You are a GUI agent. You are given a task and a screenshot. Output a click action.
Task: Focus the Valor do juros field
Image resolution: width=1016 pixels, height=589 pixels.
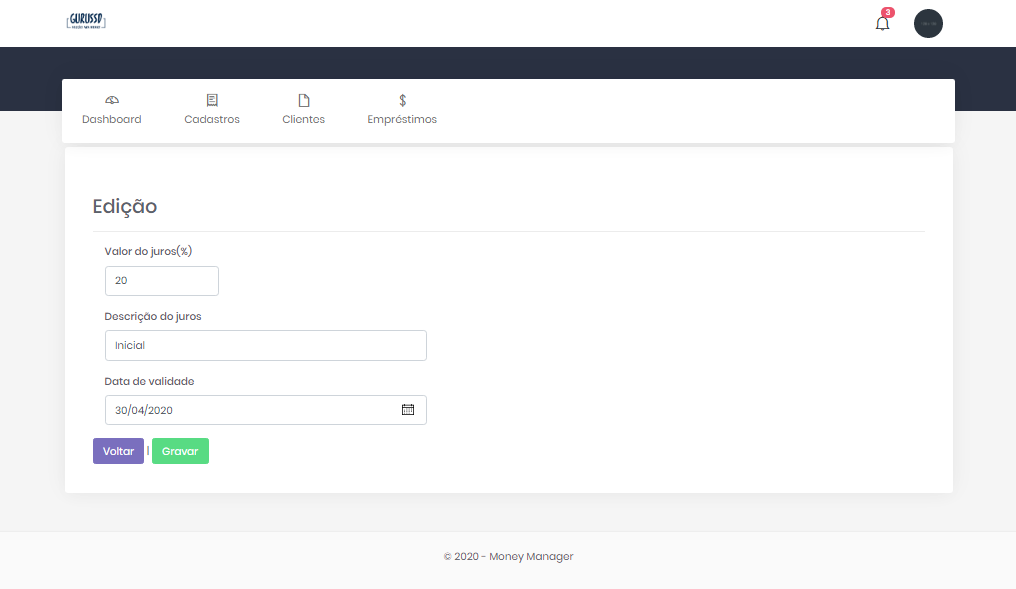pyautogui.click(x=161, y=281)
